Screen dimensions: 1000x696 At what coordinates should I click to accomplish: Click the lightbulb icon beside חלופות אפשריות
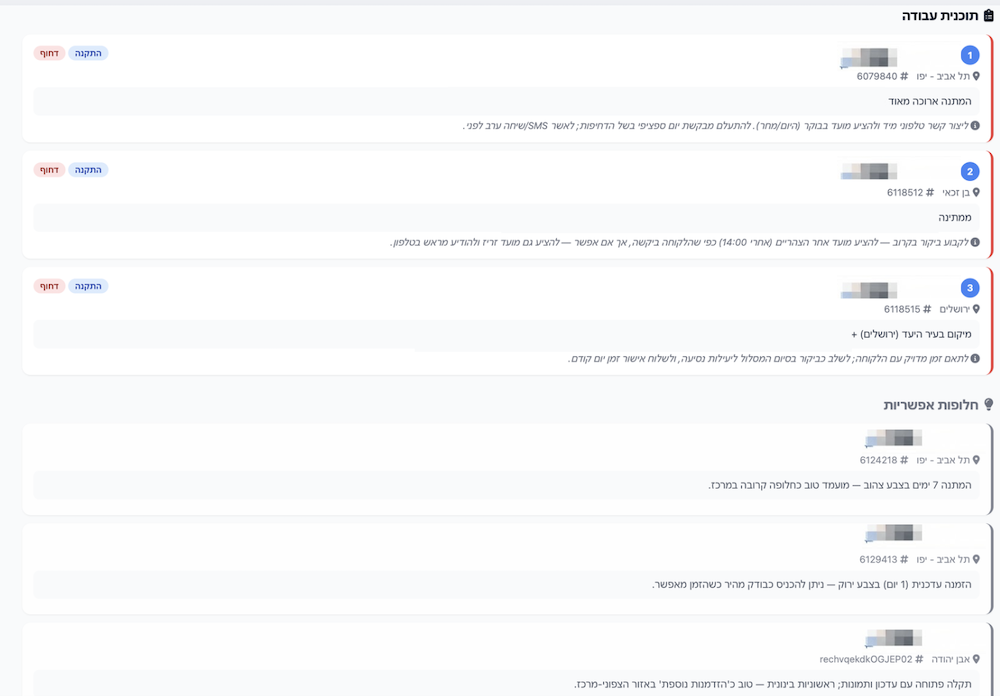click(x=989, y=405)
